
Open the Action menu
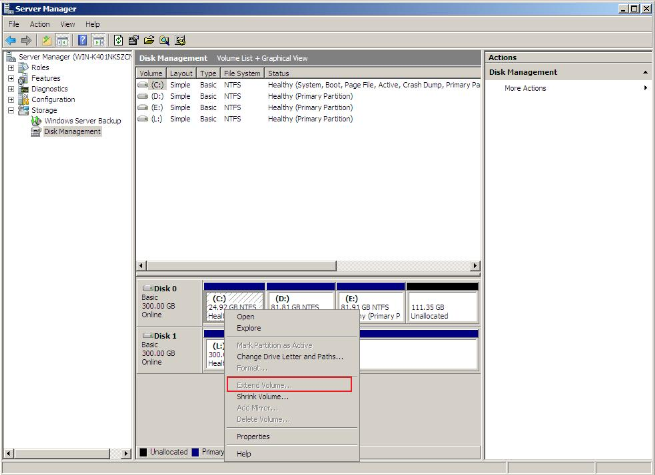coord(40,24)
